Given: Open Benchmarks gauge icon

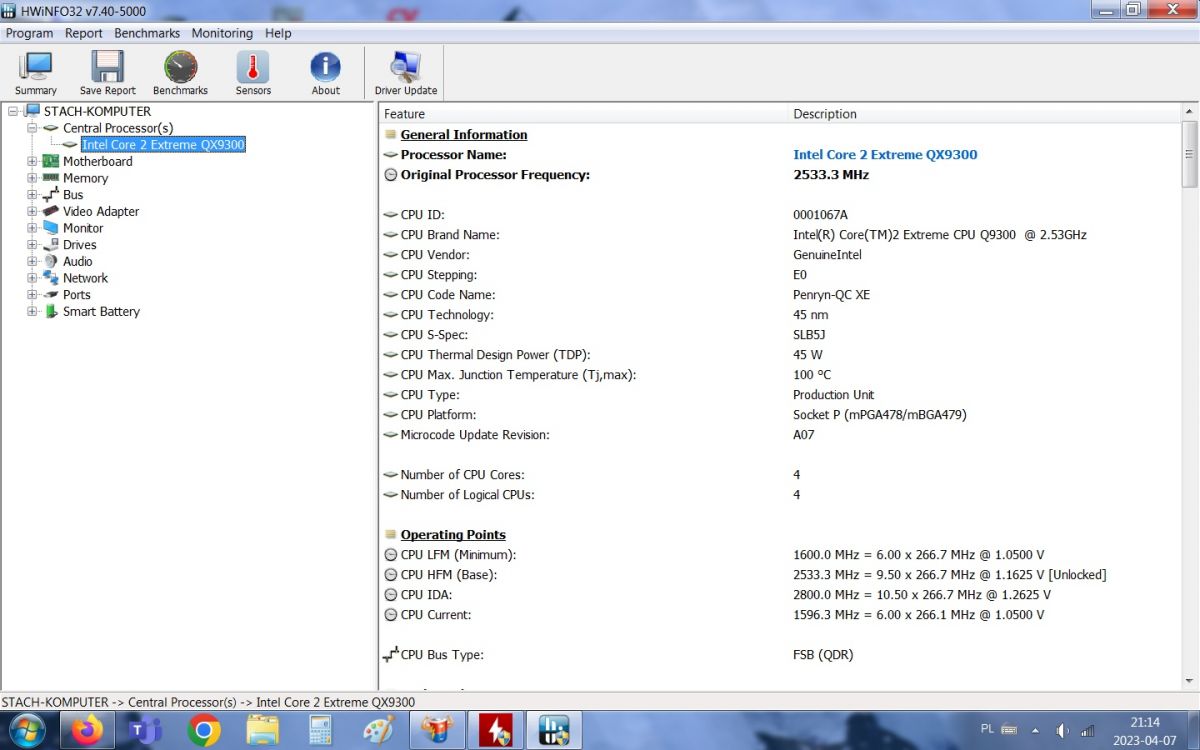Looking at the screenshot, I should pyautogui.click(x=181, y=72).
